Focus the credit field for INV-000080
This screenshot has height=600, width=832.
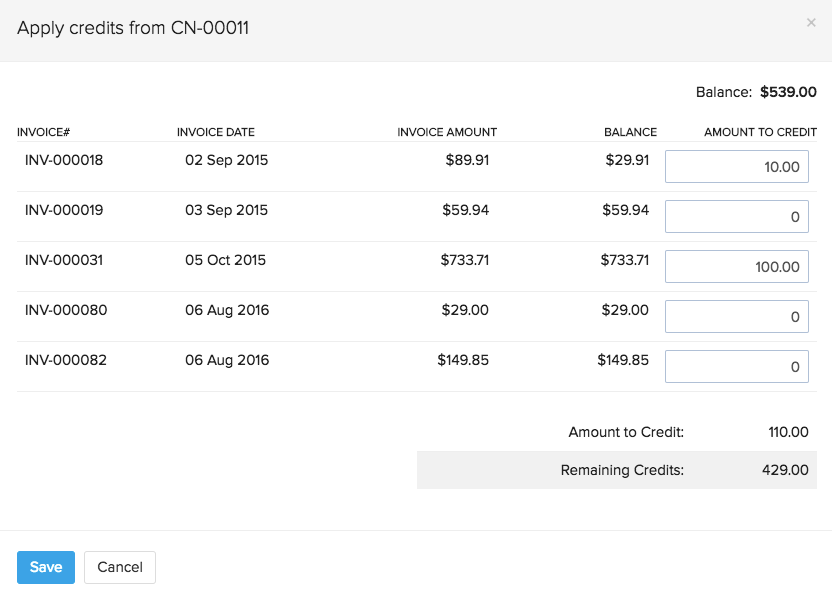(736, 316)
